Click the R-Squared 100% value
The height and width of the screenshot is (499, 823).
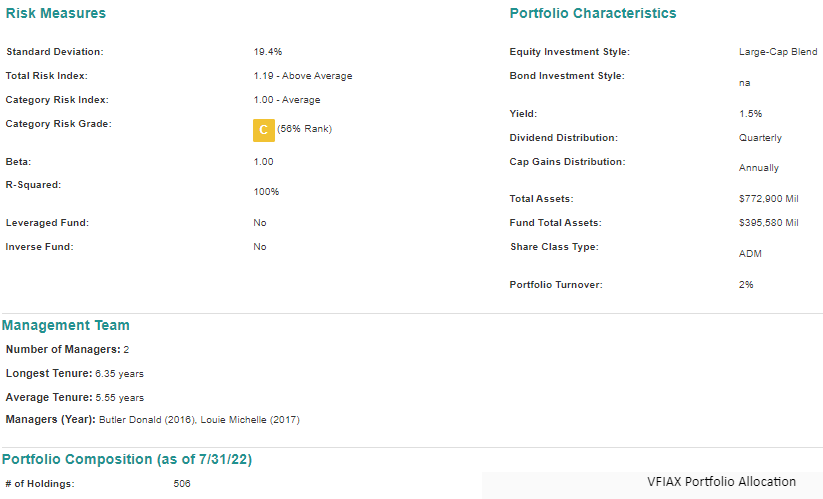(266, 191)
